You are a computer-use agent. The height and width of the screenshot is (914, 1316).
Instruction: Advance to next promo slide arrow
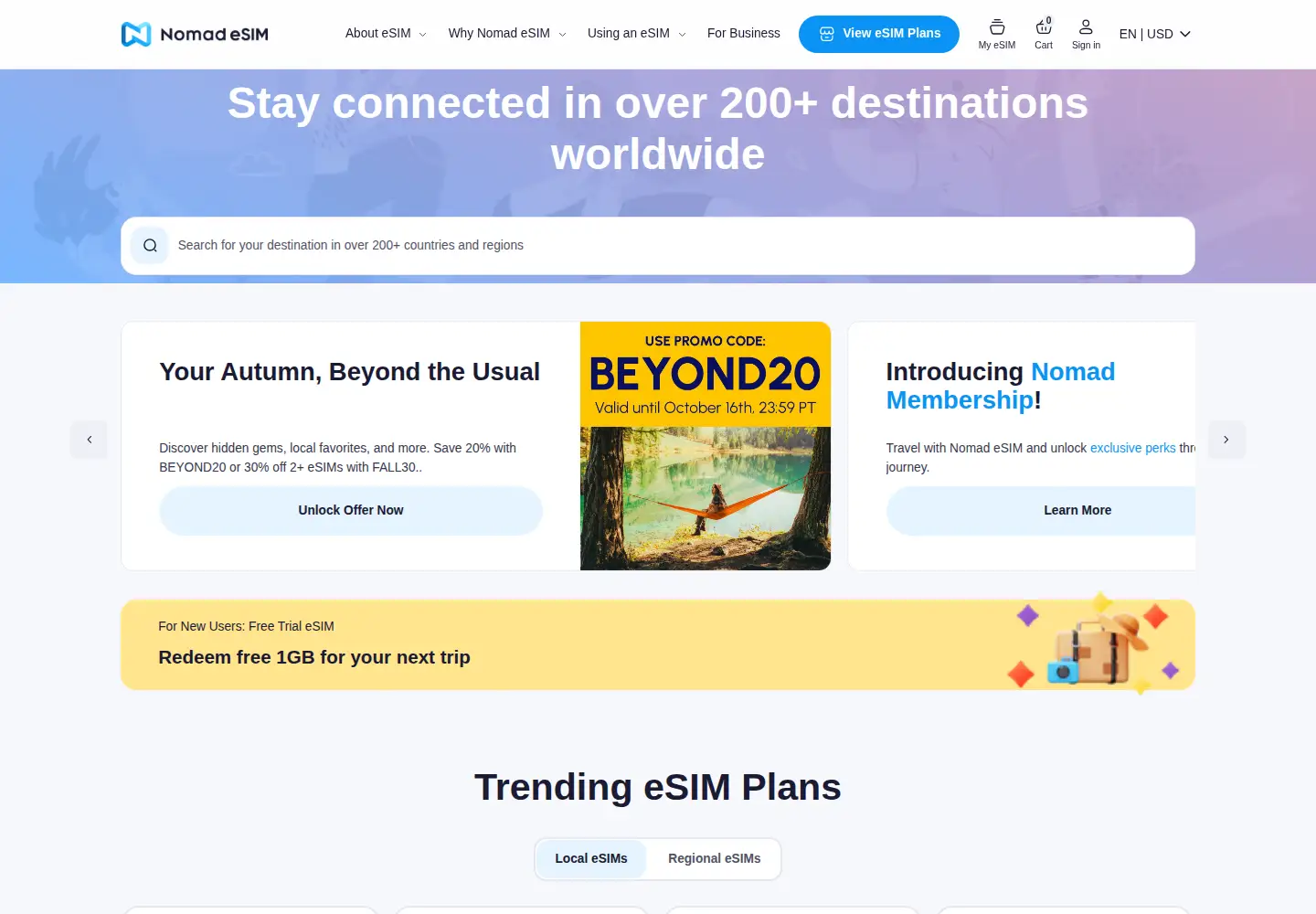point(1226,440)
